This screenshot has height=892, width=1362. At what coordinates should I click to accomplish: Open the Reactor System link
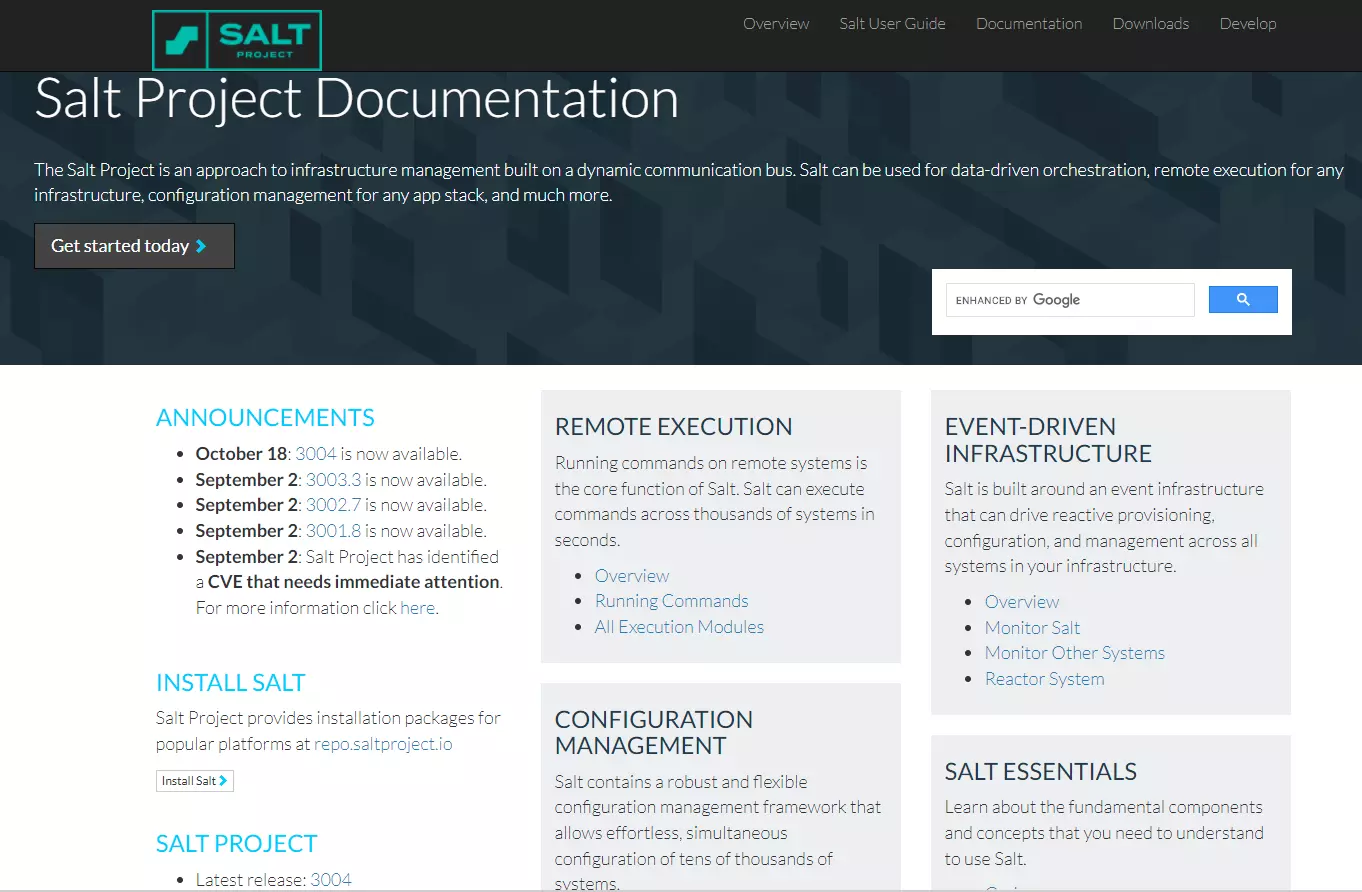1045,679
